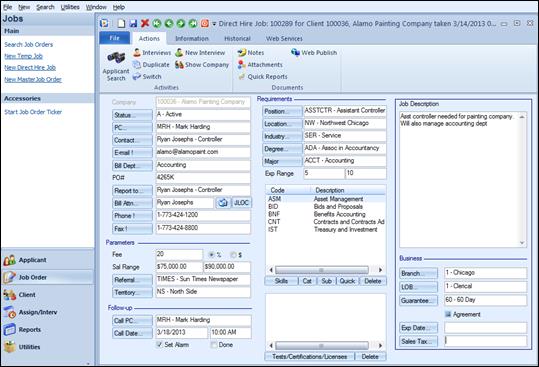Click the application logo icon in title bar

[x=104, y=23]
